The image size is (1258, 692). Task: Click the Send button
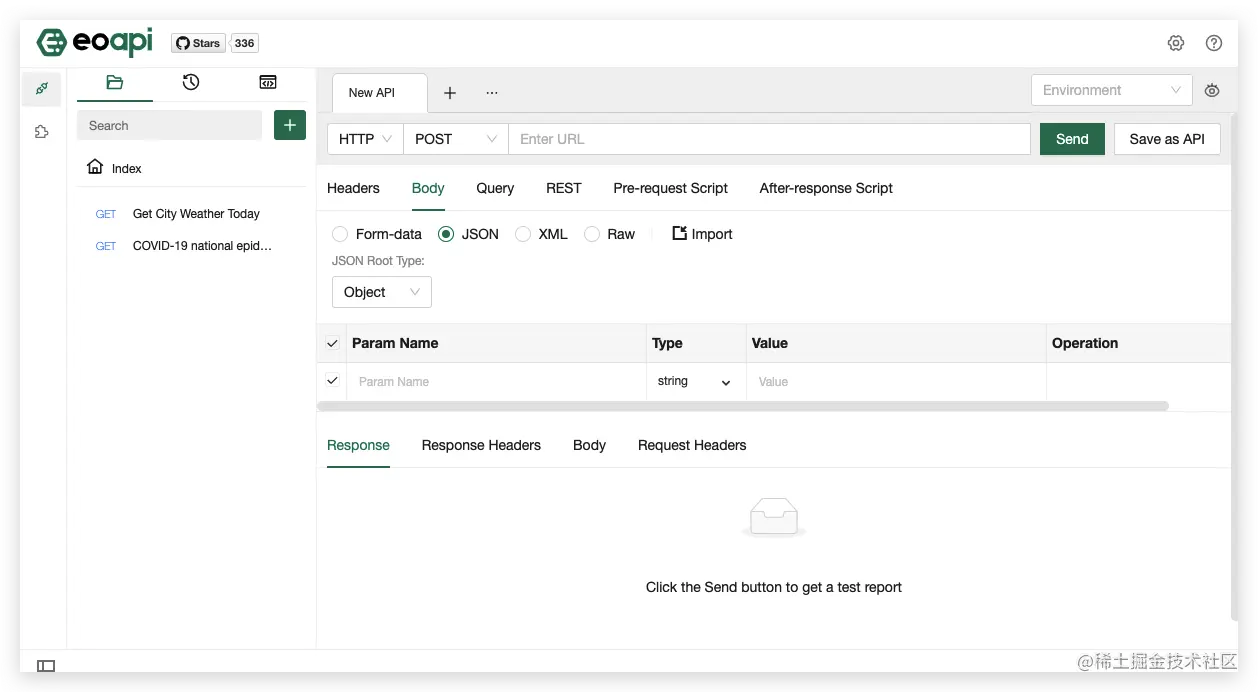(x=1072, y=139)
